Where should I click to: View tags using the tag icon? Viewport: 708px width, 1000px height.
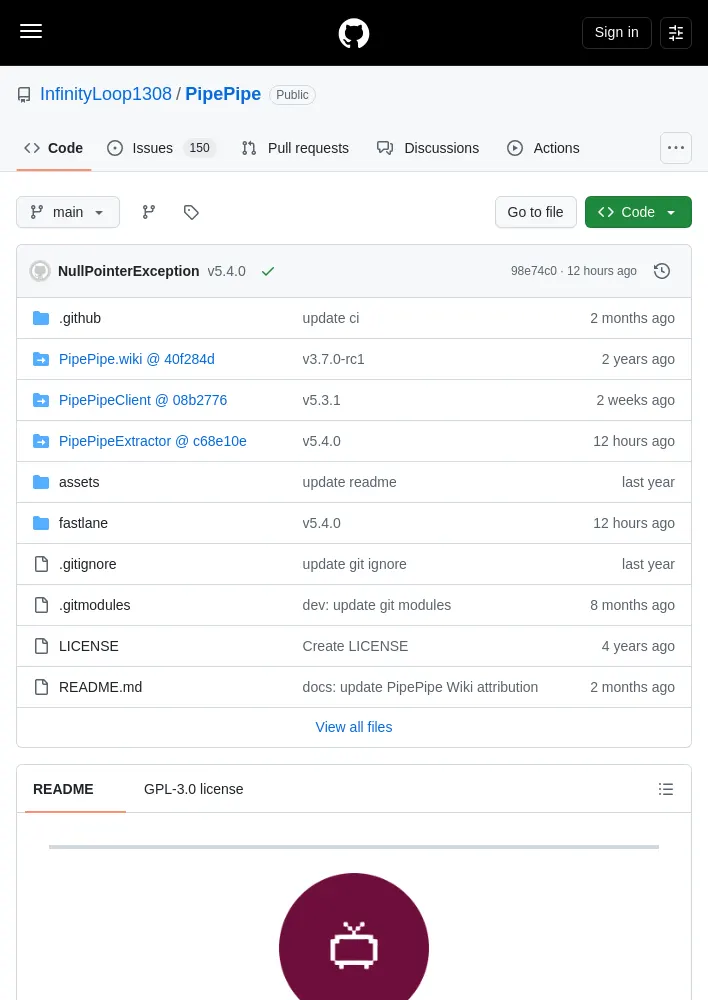coord(191,212)
